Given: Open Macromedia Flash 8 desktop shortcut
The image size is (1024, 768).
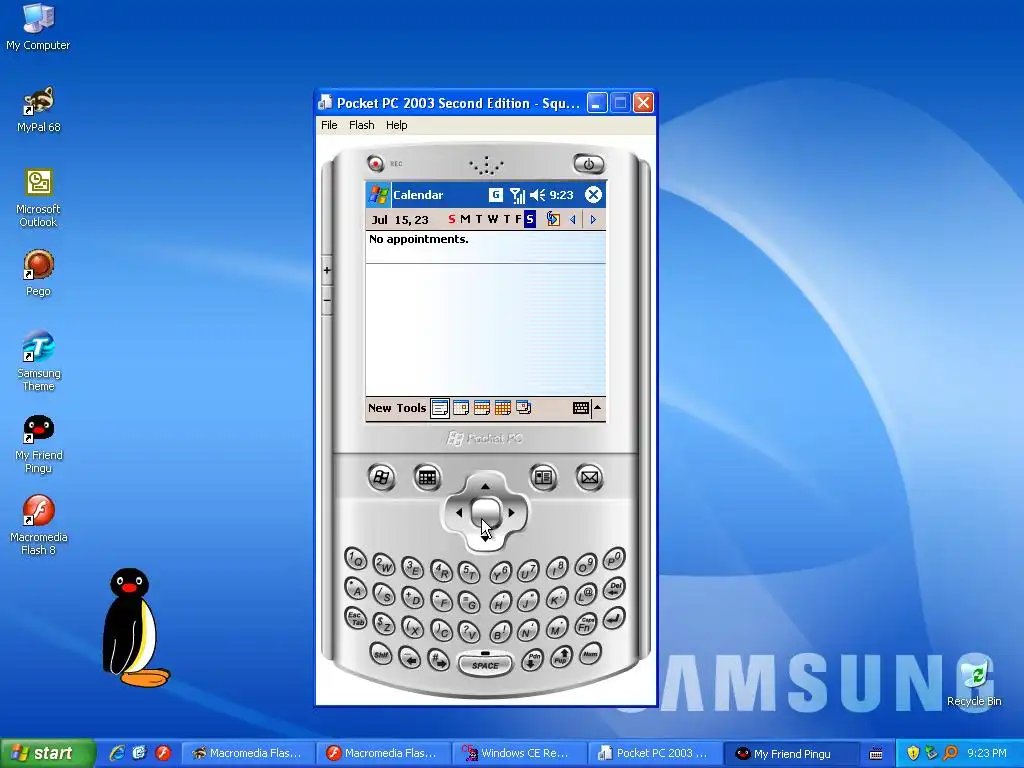Looking at the screenshot, I should click(38, 526).
